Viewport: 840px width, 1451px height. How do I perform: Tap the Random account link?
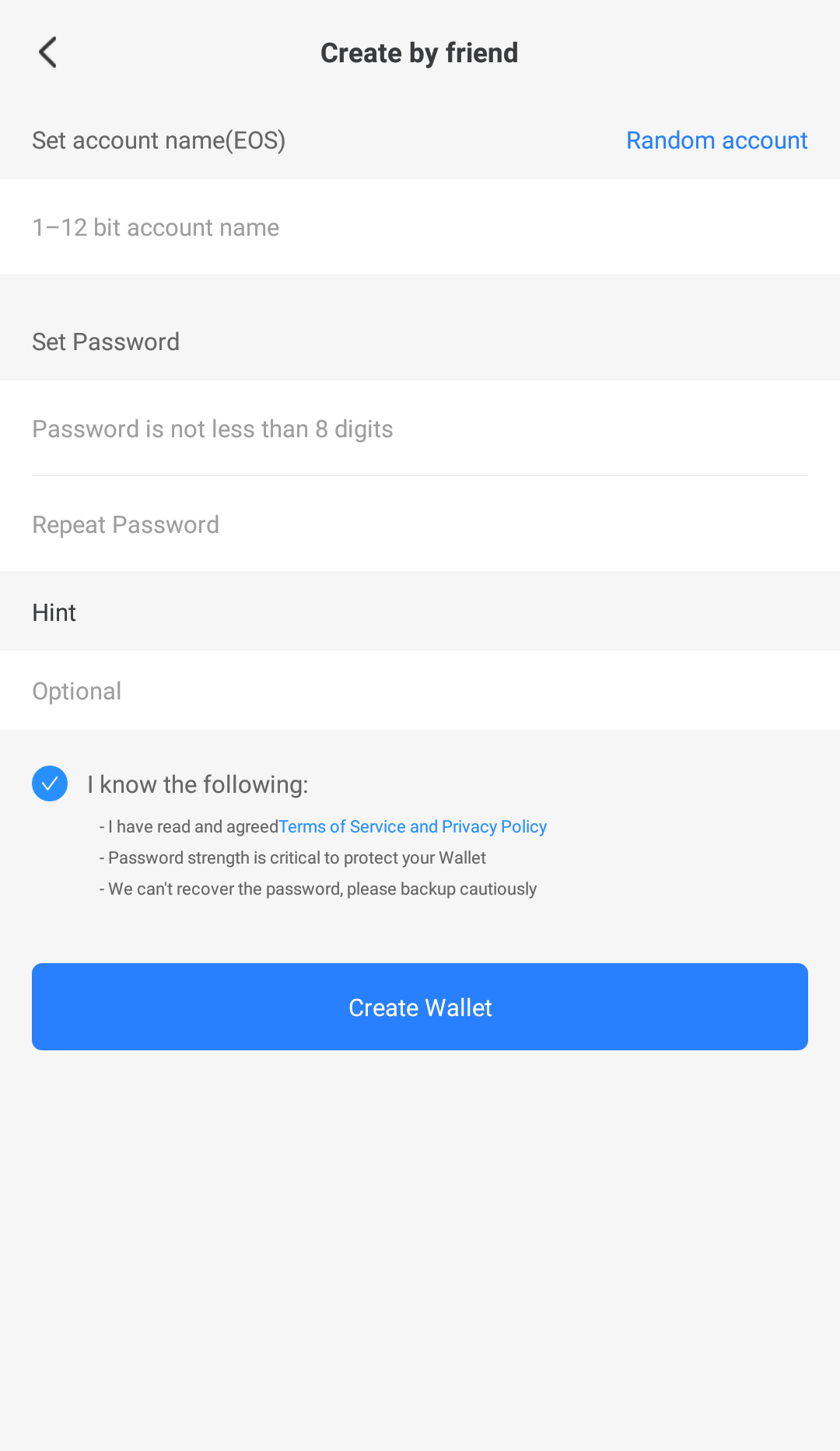pyautogui.click(x=716, y=140)
